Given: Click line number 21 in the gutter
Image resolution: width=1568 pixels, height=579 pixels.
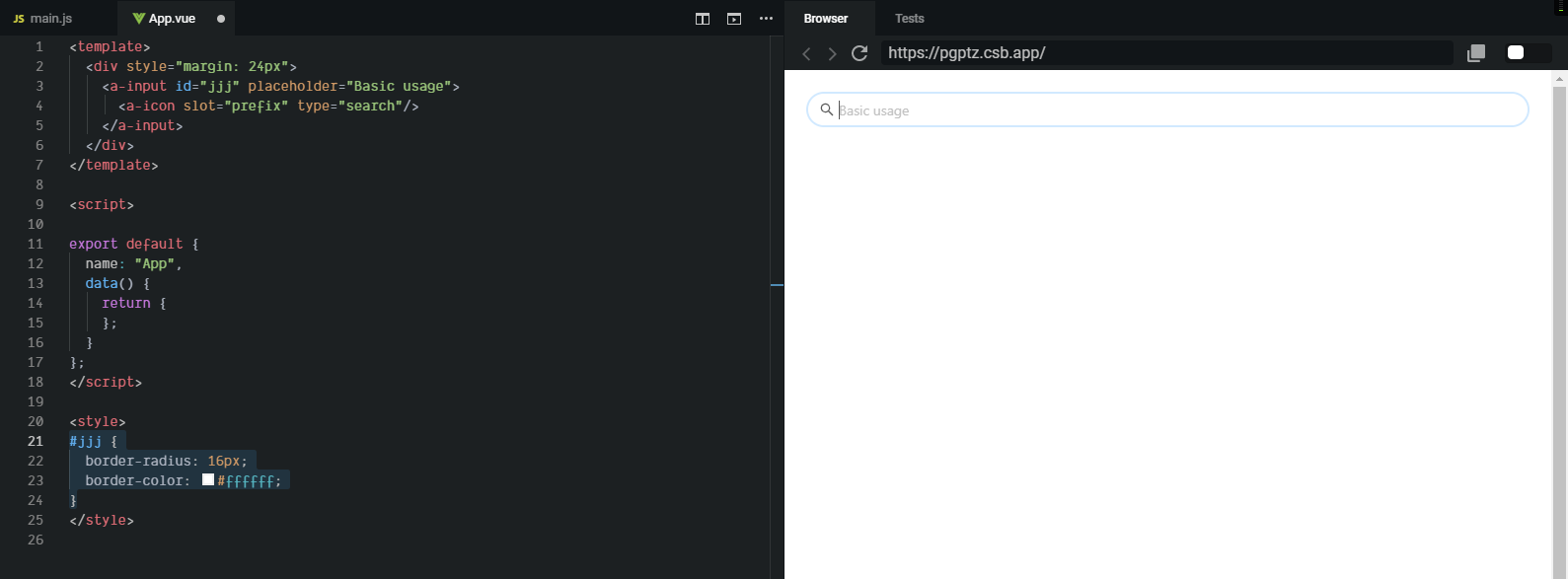Looking at the screenshot, I should [x=36, y=441].
